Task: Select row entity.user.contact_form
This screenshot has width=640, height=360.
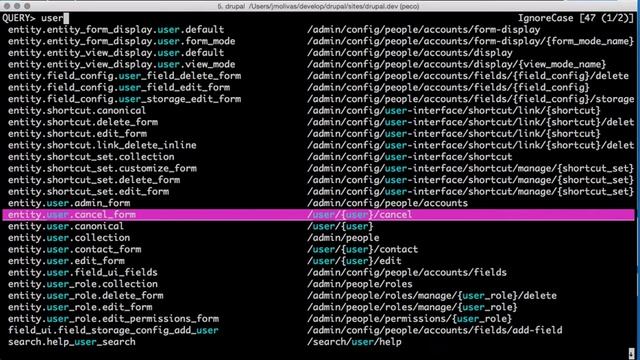Action: pyautogui.click(x=318, y=249)
